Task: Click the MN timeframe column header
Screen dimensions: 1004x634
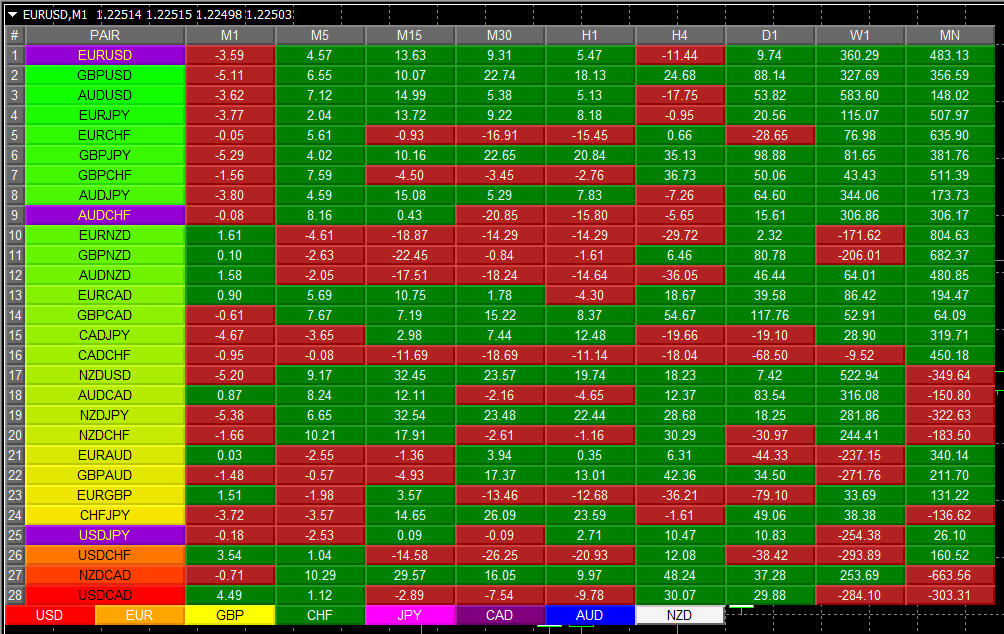Action: click(950, 36)
